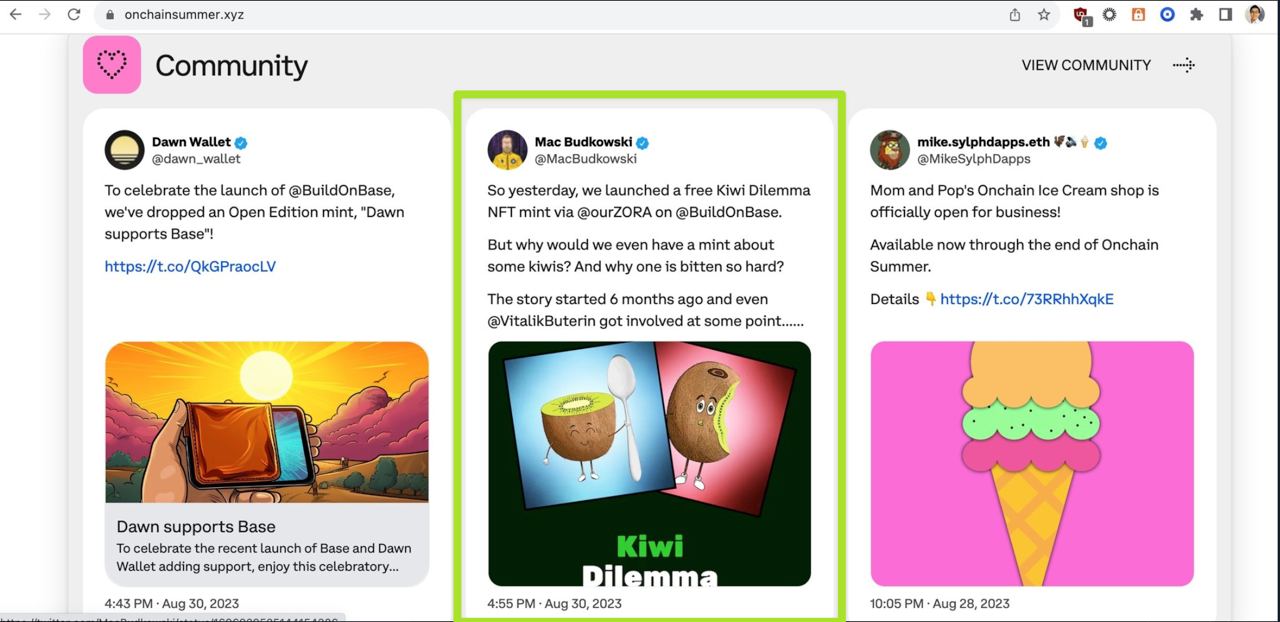1280x622 pixels.
Task: Click the Chrome profile avatar icon
Action: pyautogui.click(x=1255, y=15)
